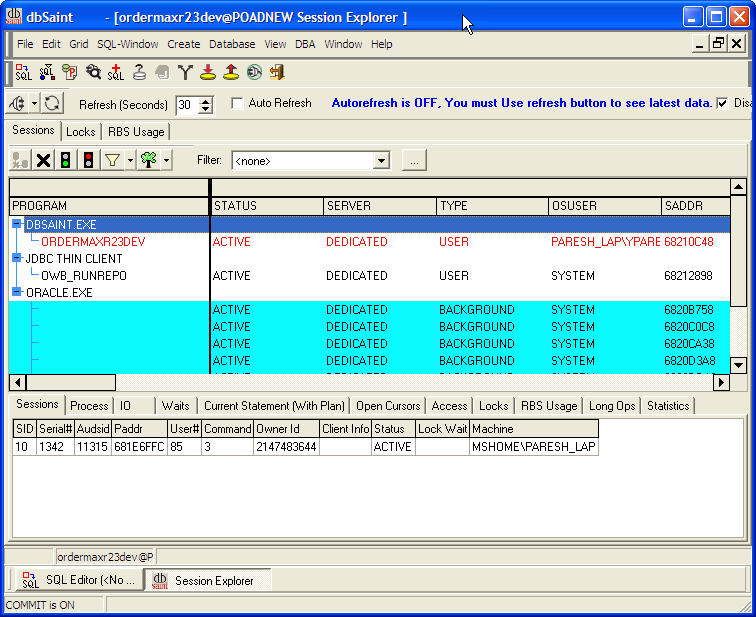Open the Process detail tab
Screen dimensions: 756x617
89,406
